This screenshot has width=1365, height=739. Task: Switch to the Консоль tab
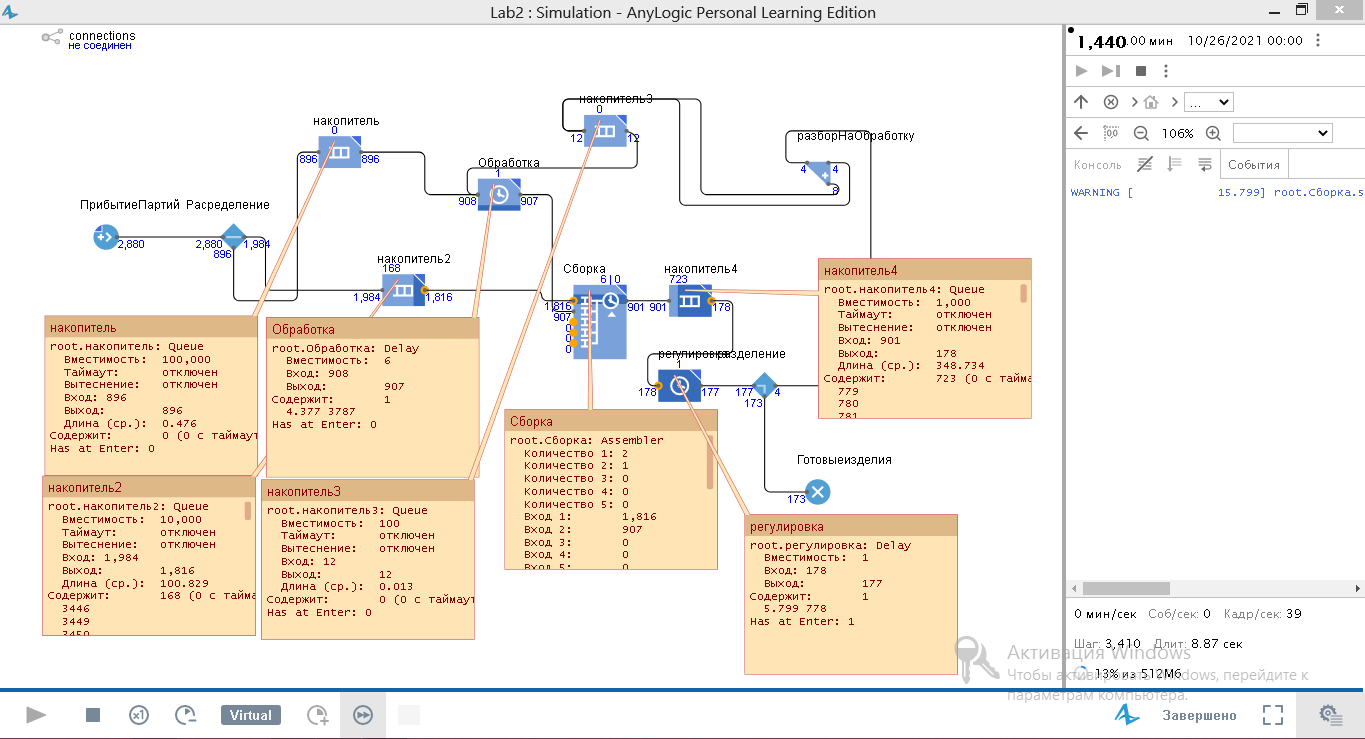coord(1097,165)
